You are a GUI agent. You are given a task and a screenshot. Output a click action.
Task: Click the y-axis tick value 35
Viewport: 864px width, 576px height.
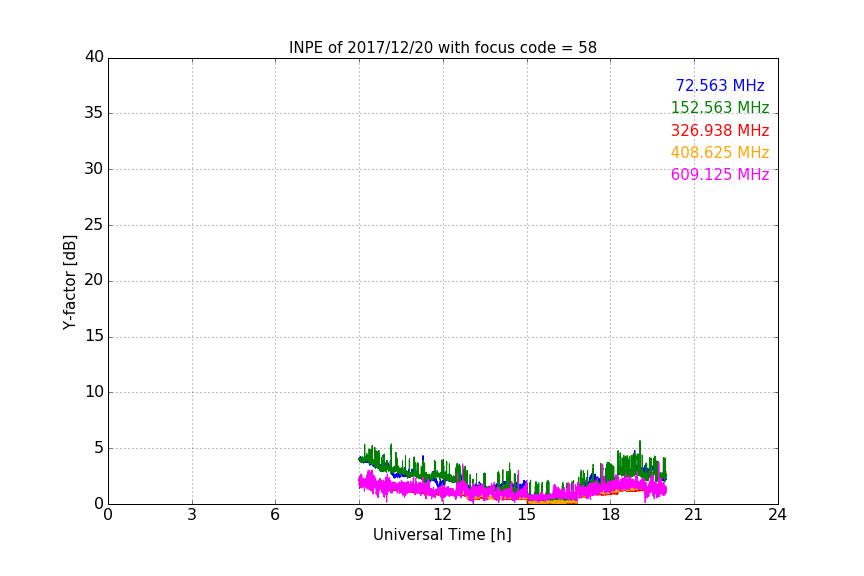point(94,113)
